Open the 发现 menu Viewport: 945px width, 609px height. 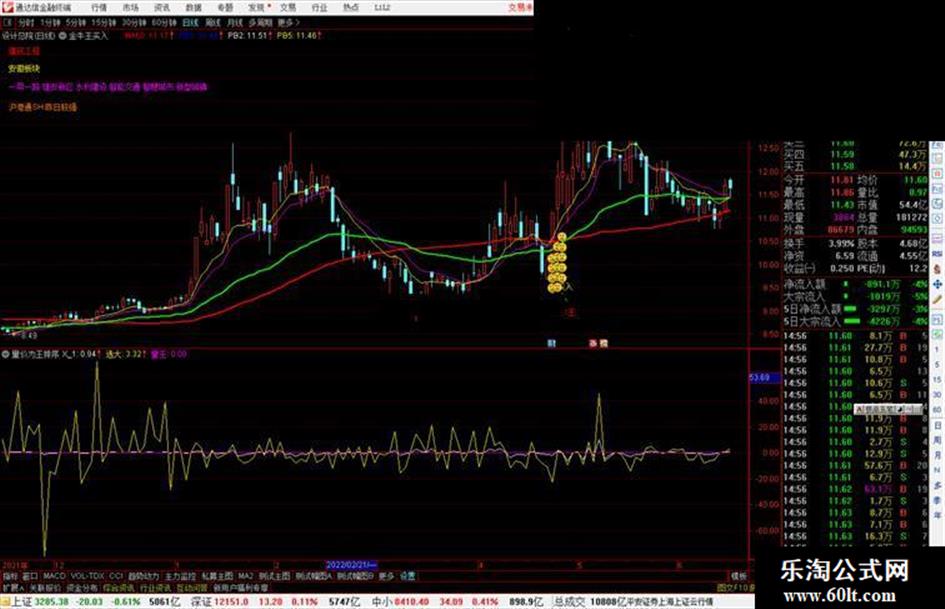[x=257, y=7]
